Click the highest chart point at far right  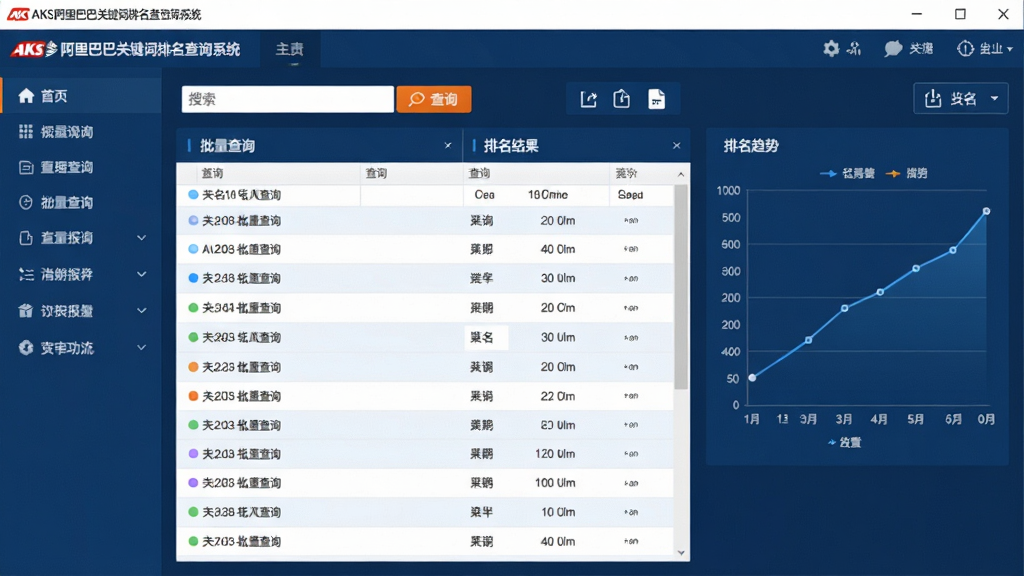[x=986, y=211]
